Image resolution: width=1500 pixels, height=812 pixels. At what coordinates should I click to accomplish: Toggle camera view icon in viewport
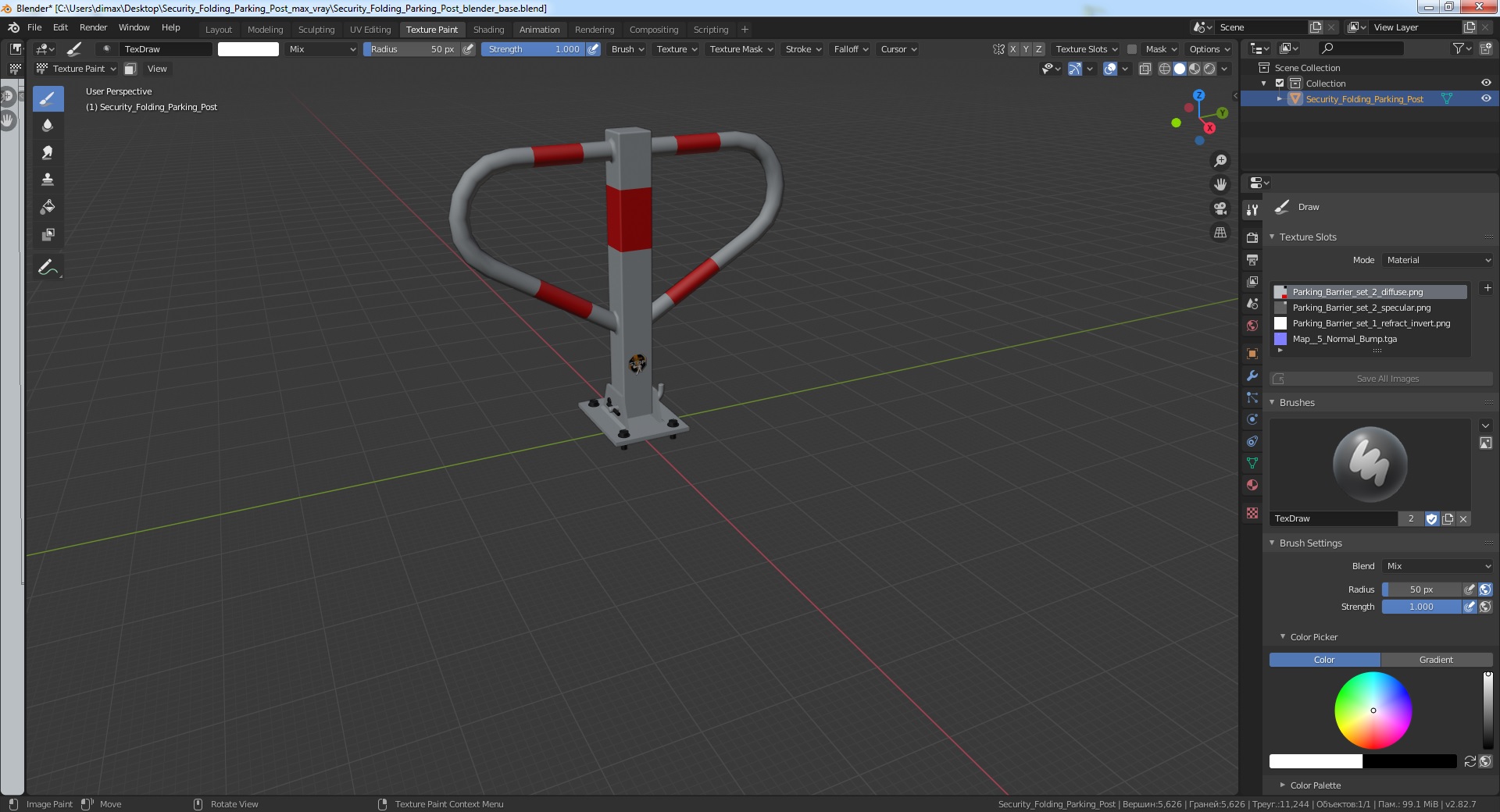1220,208
